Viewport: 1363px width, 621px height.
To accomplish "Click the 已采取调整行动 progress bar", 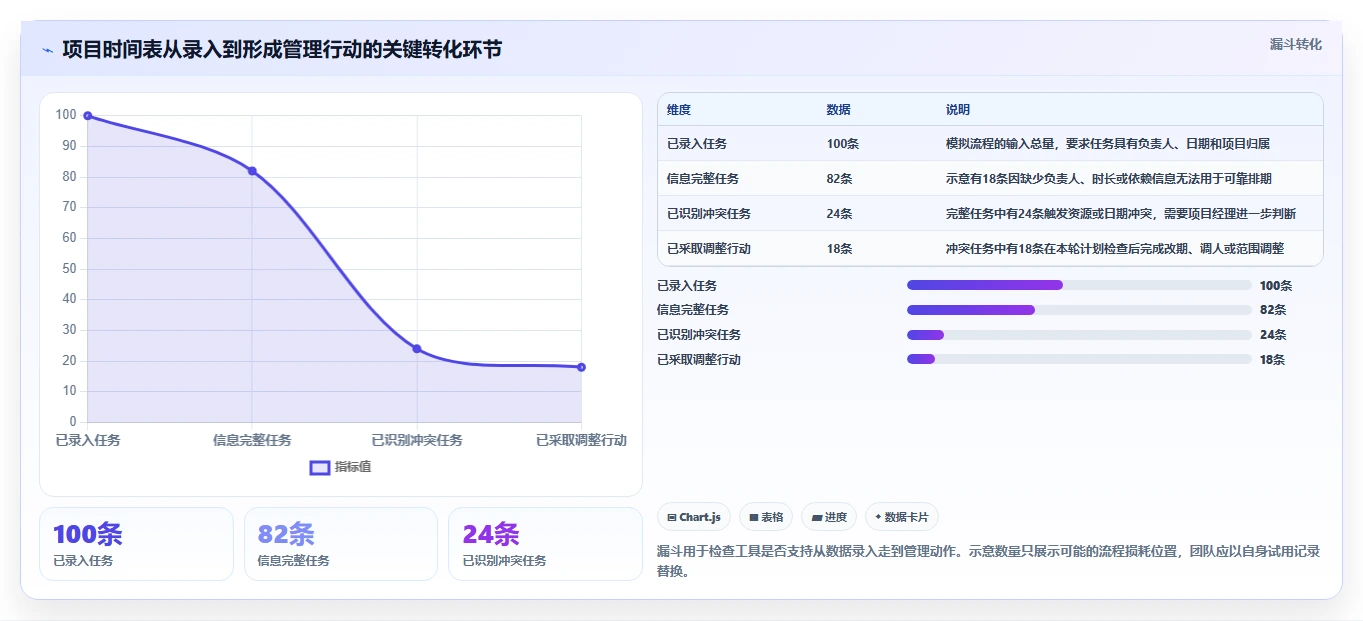I will pos(1079,359).
